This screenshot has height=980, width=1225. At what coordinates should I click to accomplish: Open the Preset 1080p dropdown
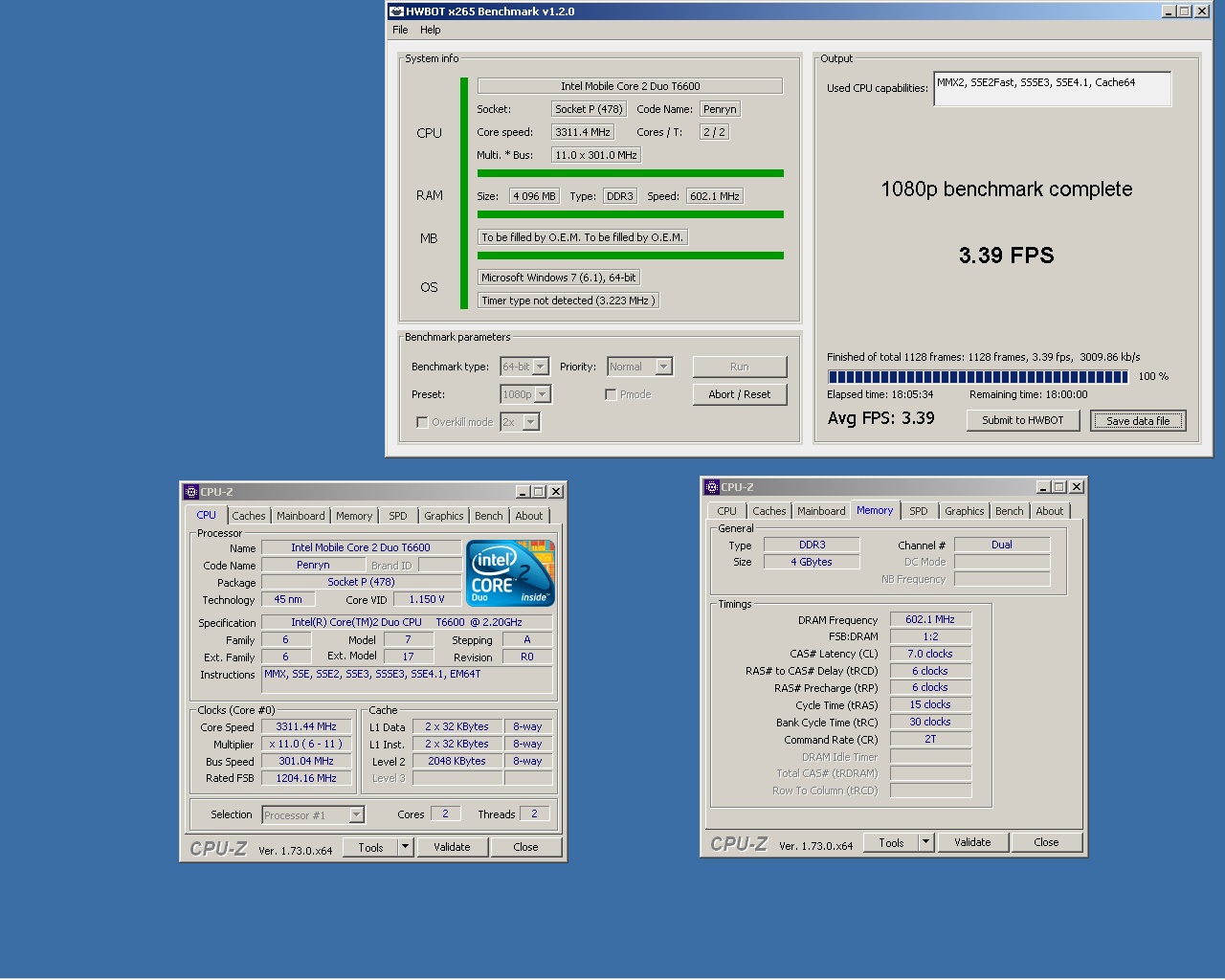pos(543,394)
